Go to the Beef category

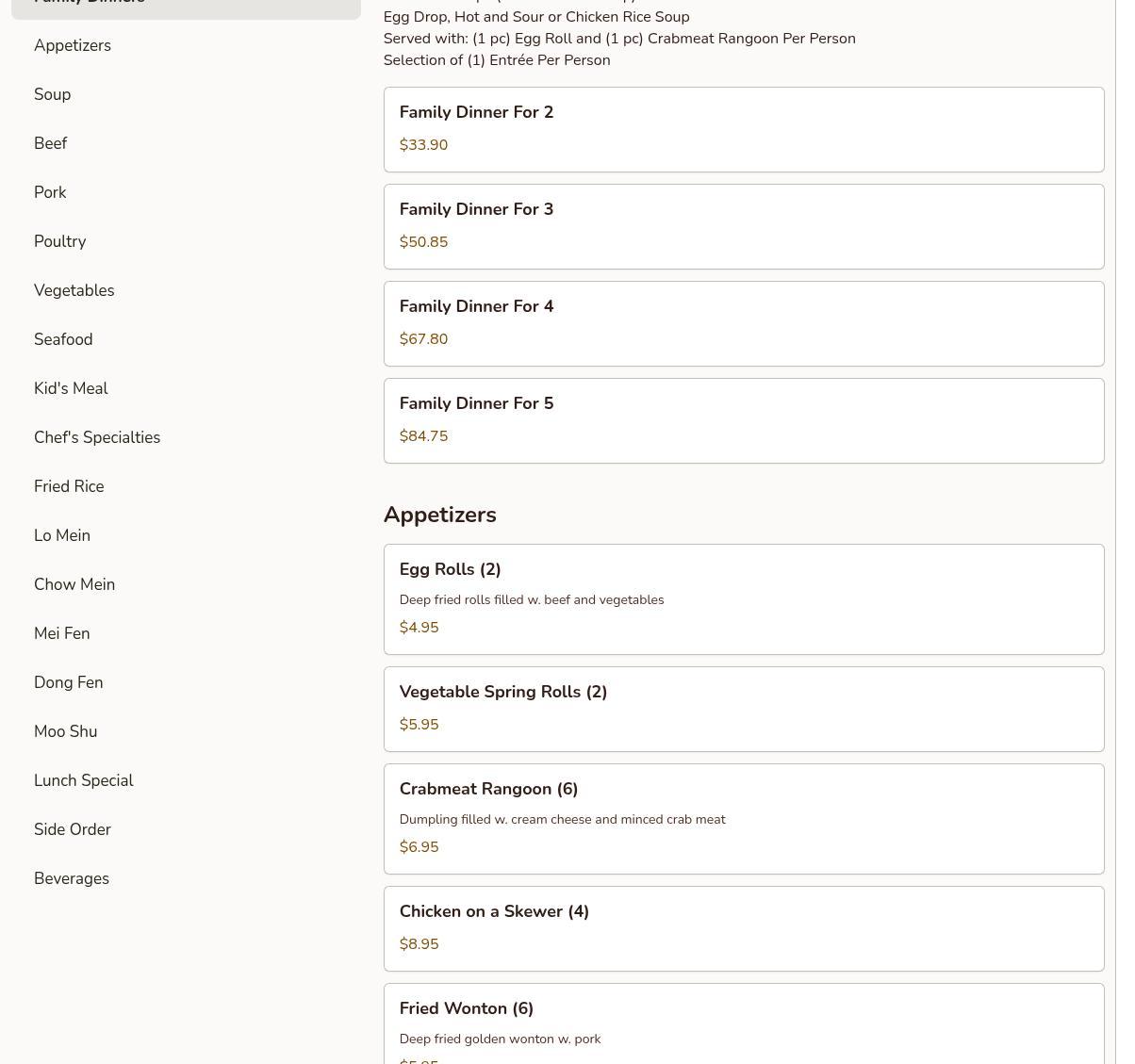[51, 143]
